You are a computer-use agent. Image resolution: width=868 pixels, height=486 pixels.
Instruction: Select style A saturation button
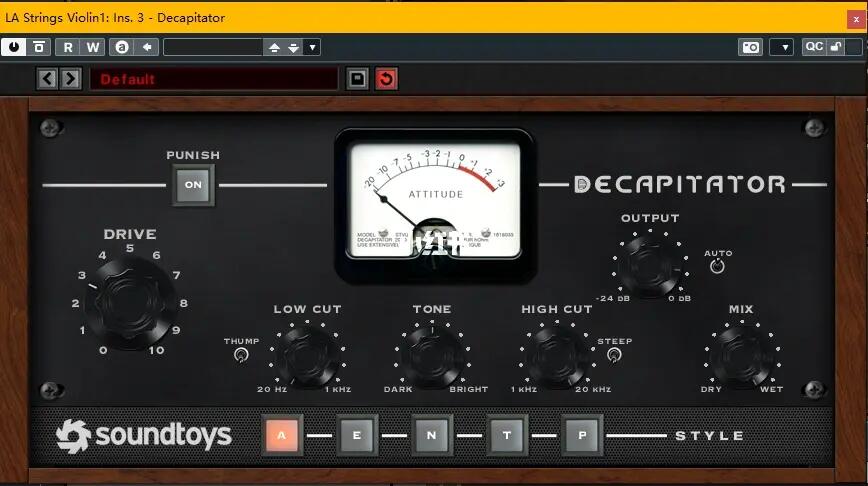point(282,435)
